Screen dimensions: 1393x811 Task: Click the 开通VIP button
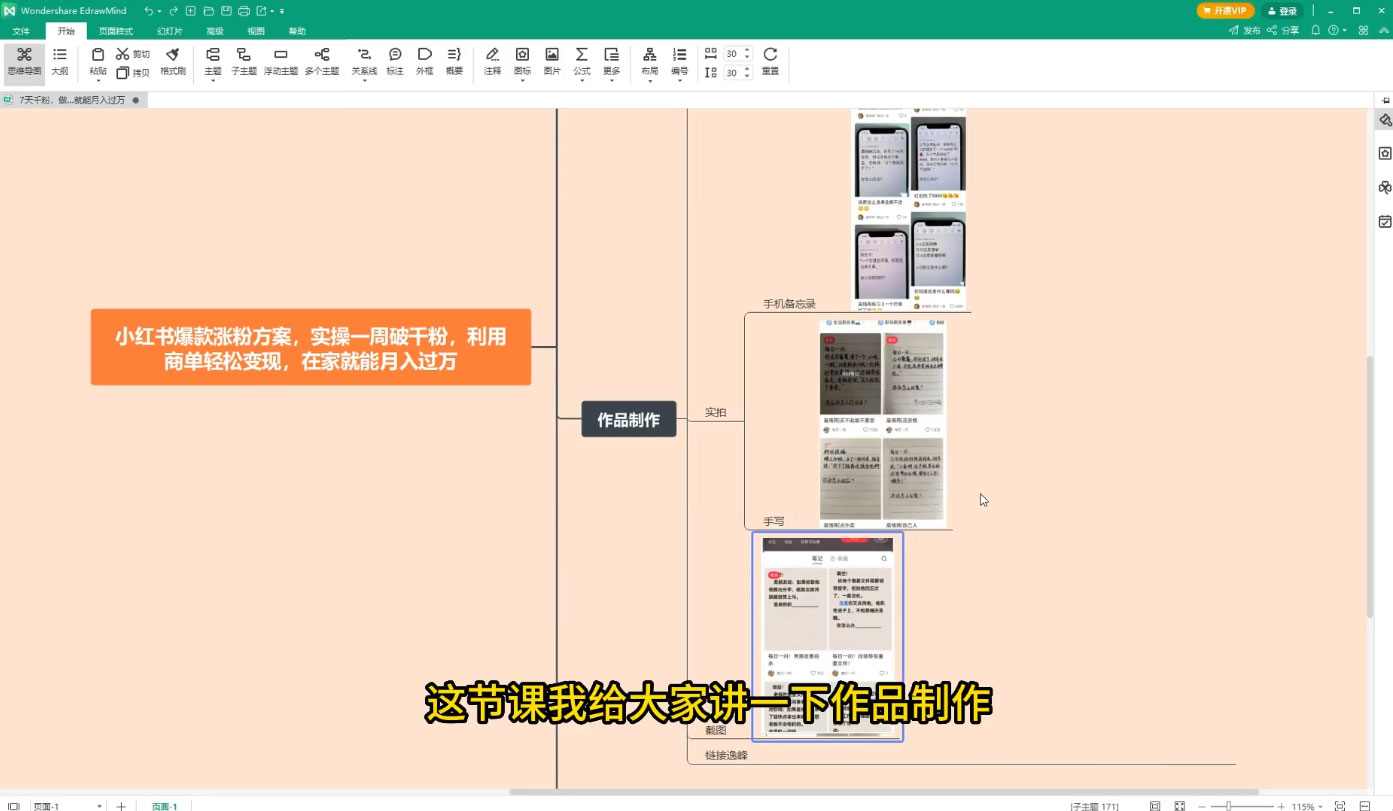click(1225, 9)
